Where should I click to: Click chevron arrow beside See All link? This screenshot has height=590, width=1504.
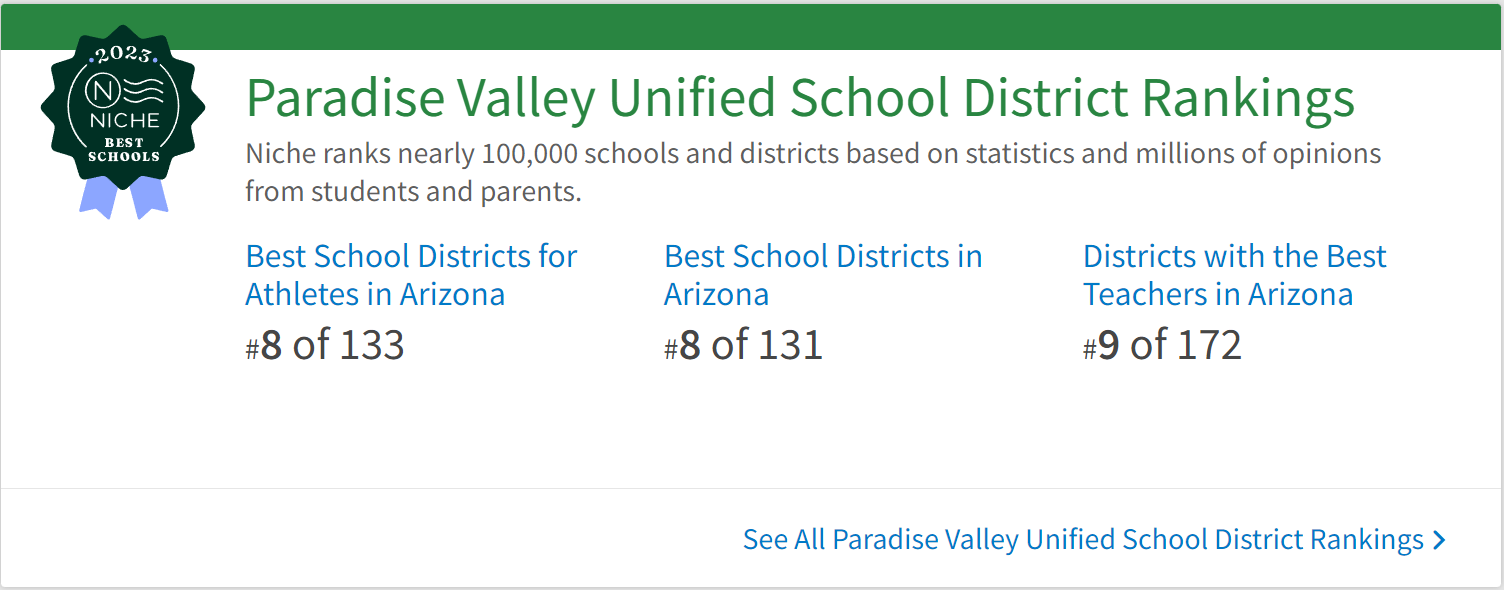(1439, 540)
